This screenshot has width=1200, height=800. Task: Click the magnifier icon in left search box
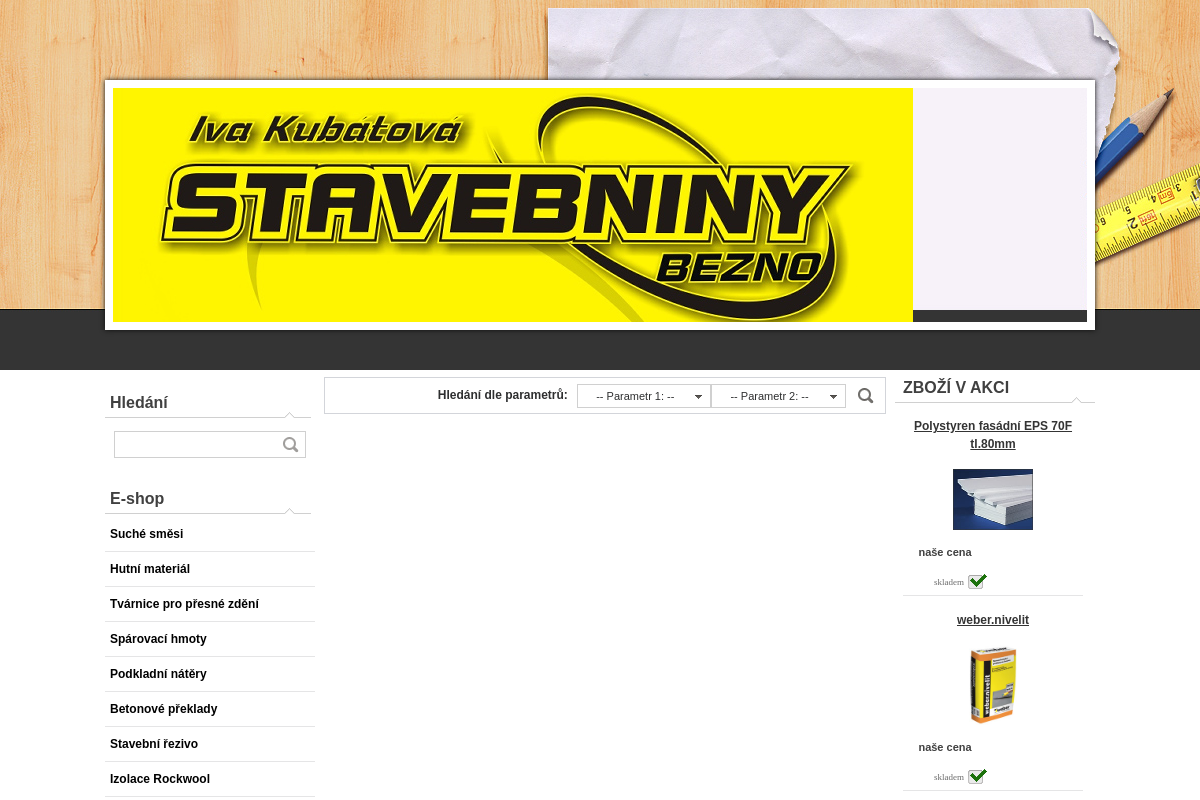coord(291,445)
